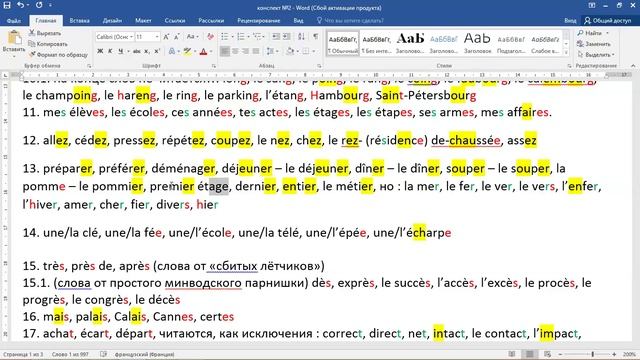
Task: Select Обычный style
Action: pos(343,43)
